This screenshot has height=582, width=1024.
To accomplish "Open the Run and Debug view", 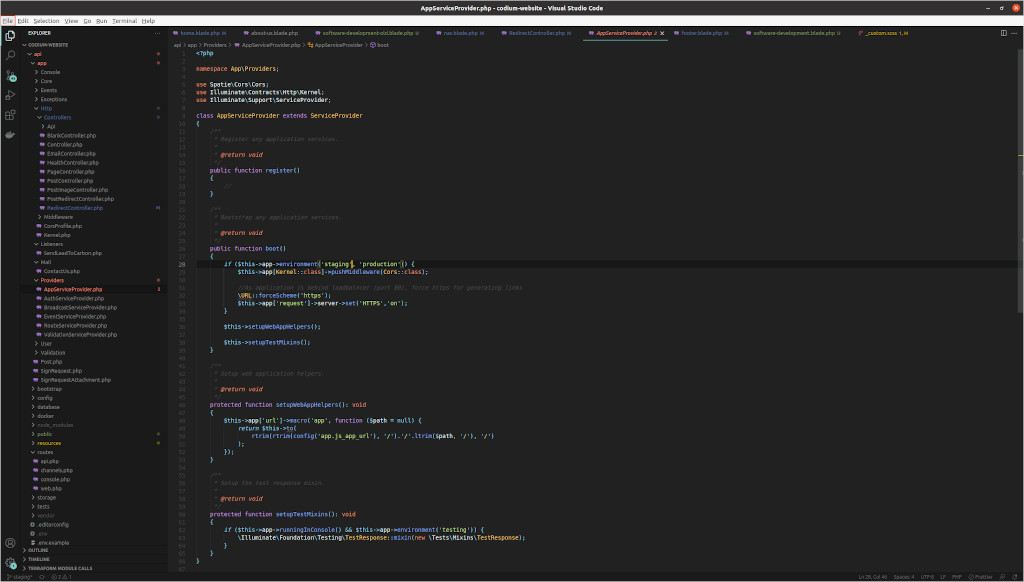I will tap(10, 95).
